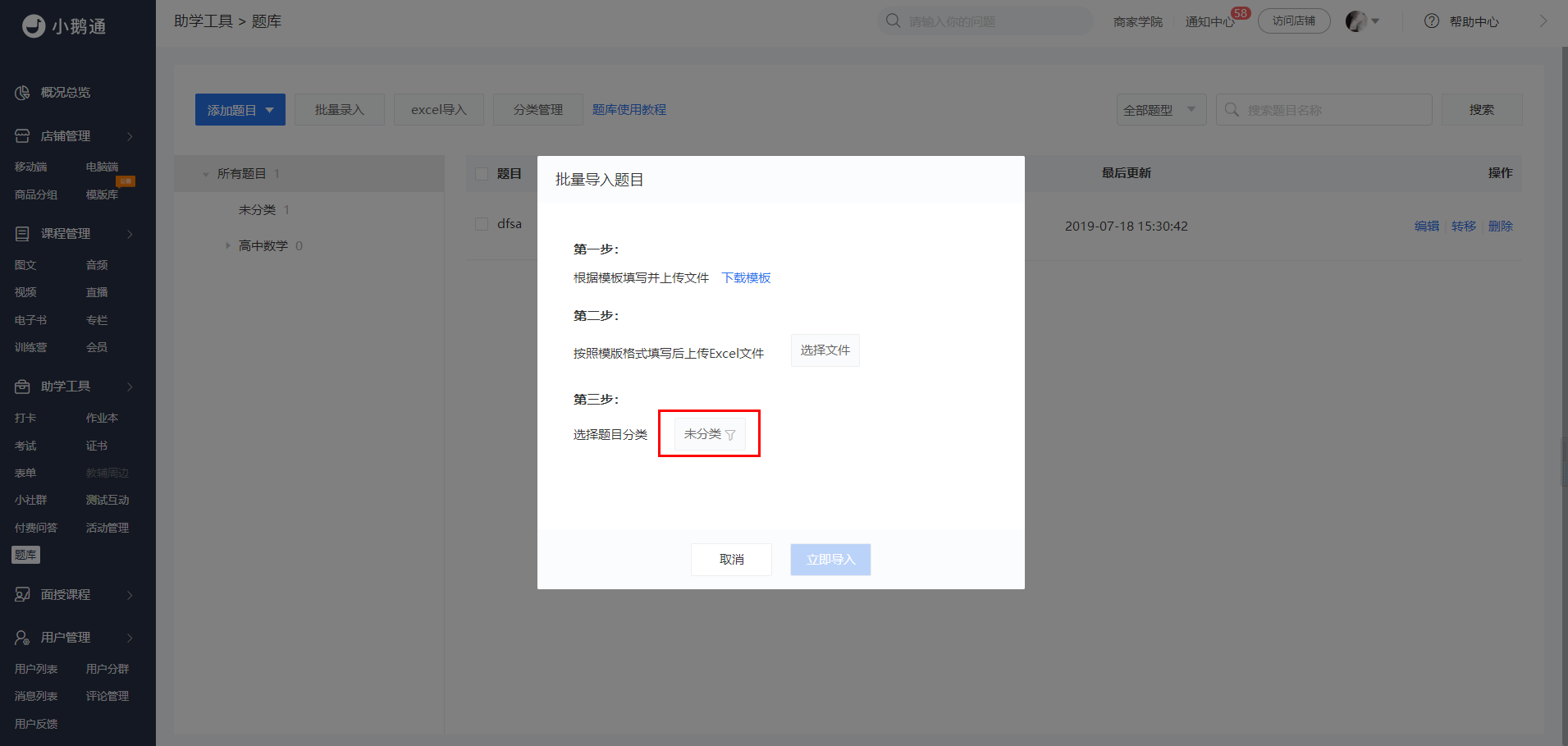This screenshot has height=746, width=1568.
Task: Click the 助学工具 toolbox icon
Action: 22,387
